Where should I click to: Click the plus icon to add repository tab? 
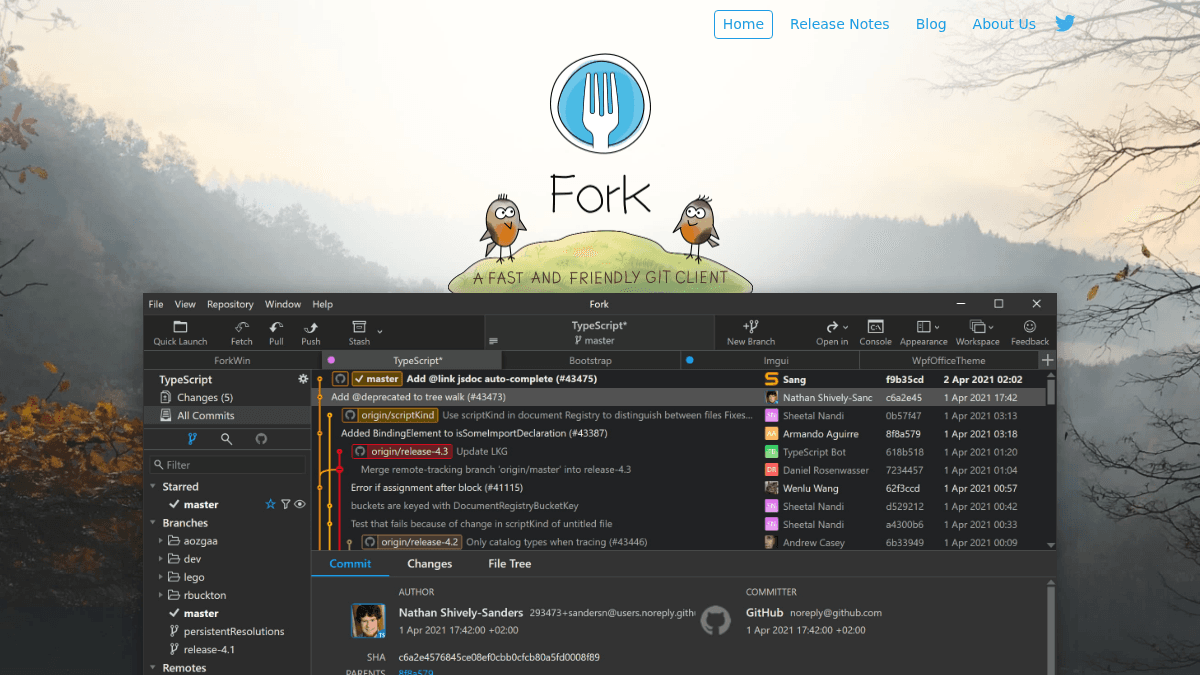point(1047,360)
